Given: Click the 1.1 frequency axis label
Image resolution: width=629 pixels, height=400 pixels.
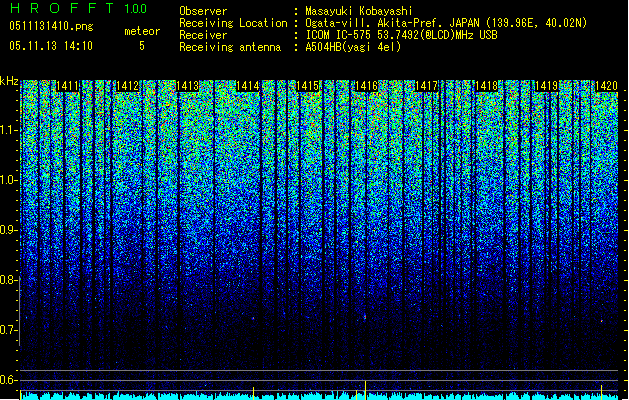Looking at the screenshot, I should 9,130.
